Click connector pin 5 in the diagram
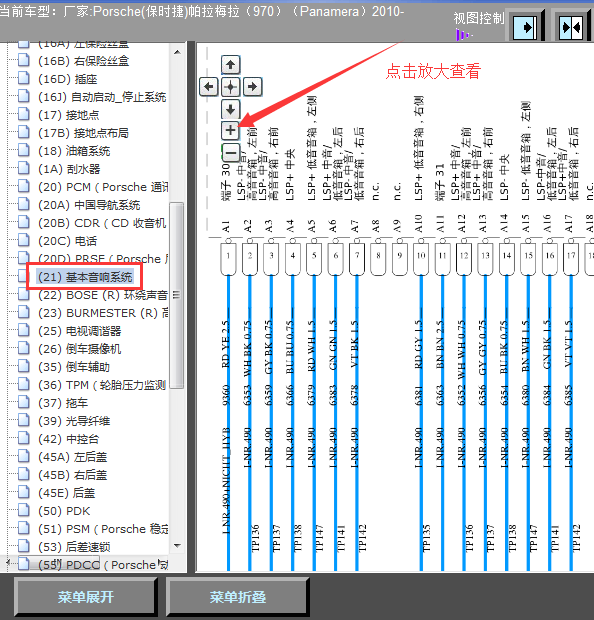Viewport: 594px width, 620px height. 314,259
